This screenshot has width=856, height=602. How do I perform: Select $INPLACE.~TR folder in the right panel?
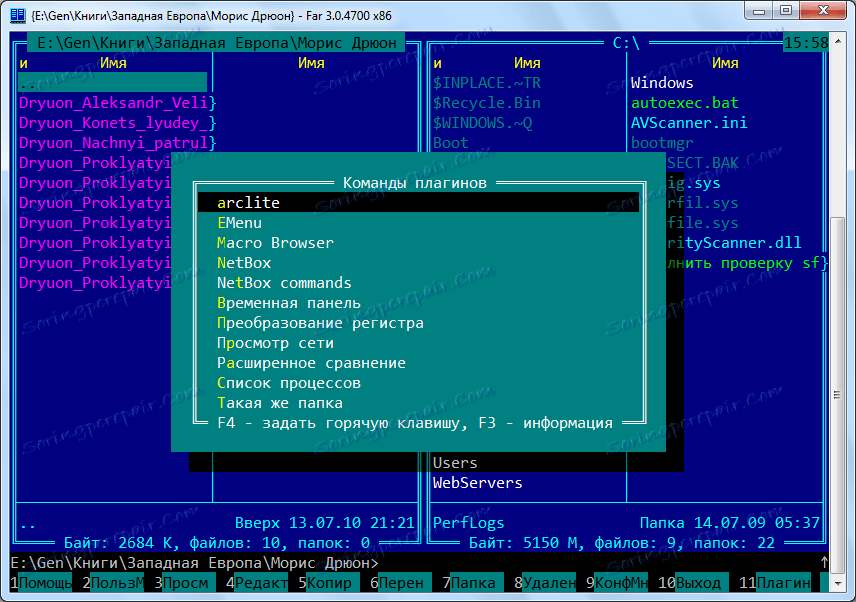[x=486, y=83]
